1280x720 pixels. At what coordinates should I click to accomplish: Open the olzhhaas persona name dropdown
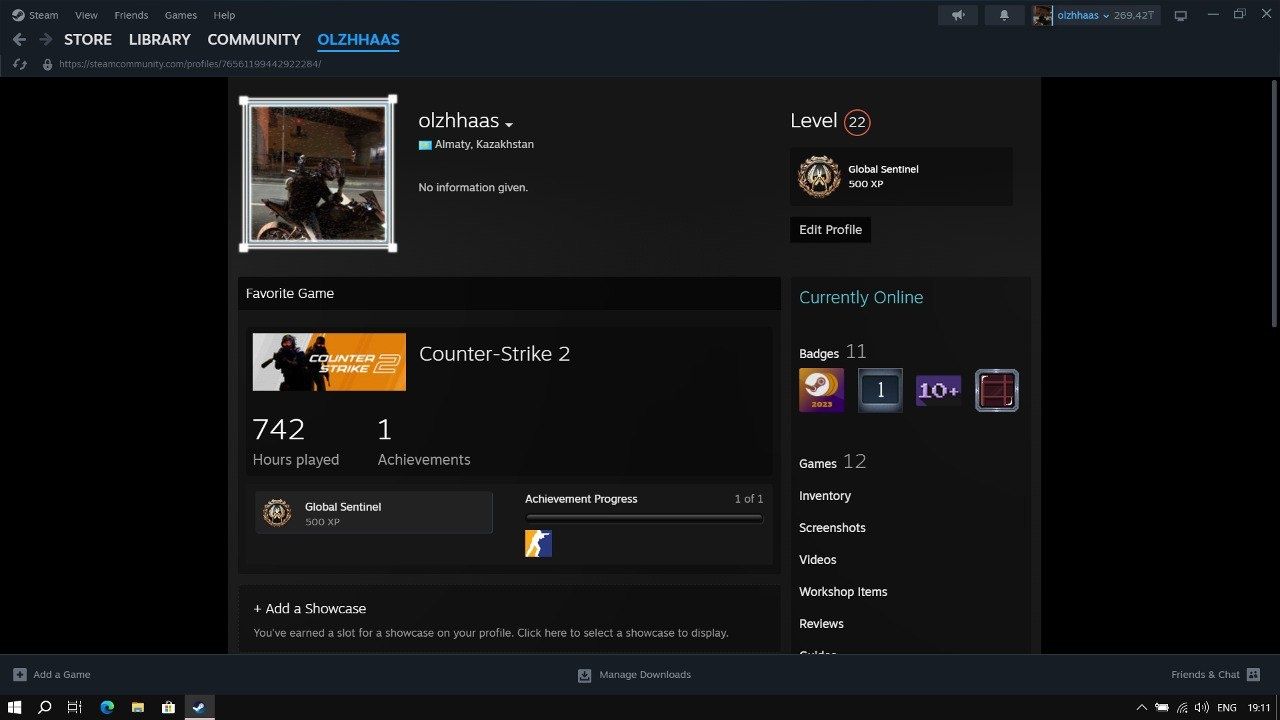click(509, 124)
